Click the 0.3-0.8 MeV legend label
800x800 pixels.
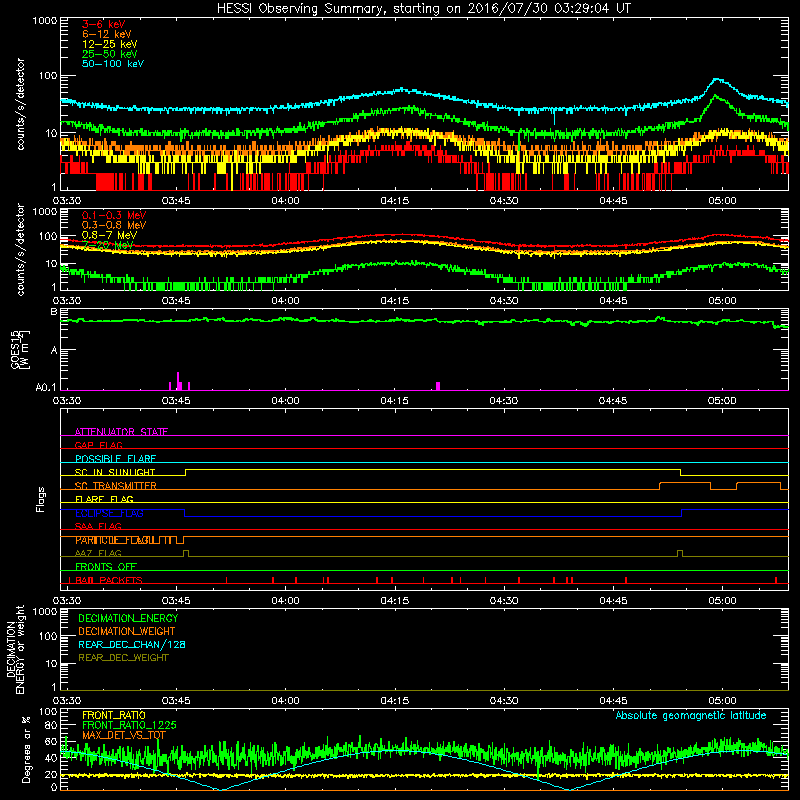click(114, 225)
